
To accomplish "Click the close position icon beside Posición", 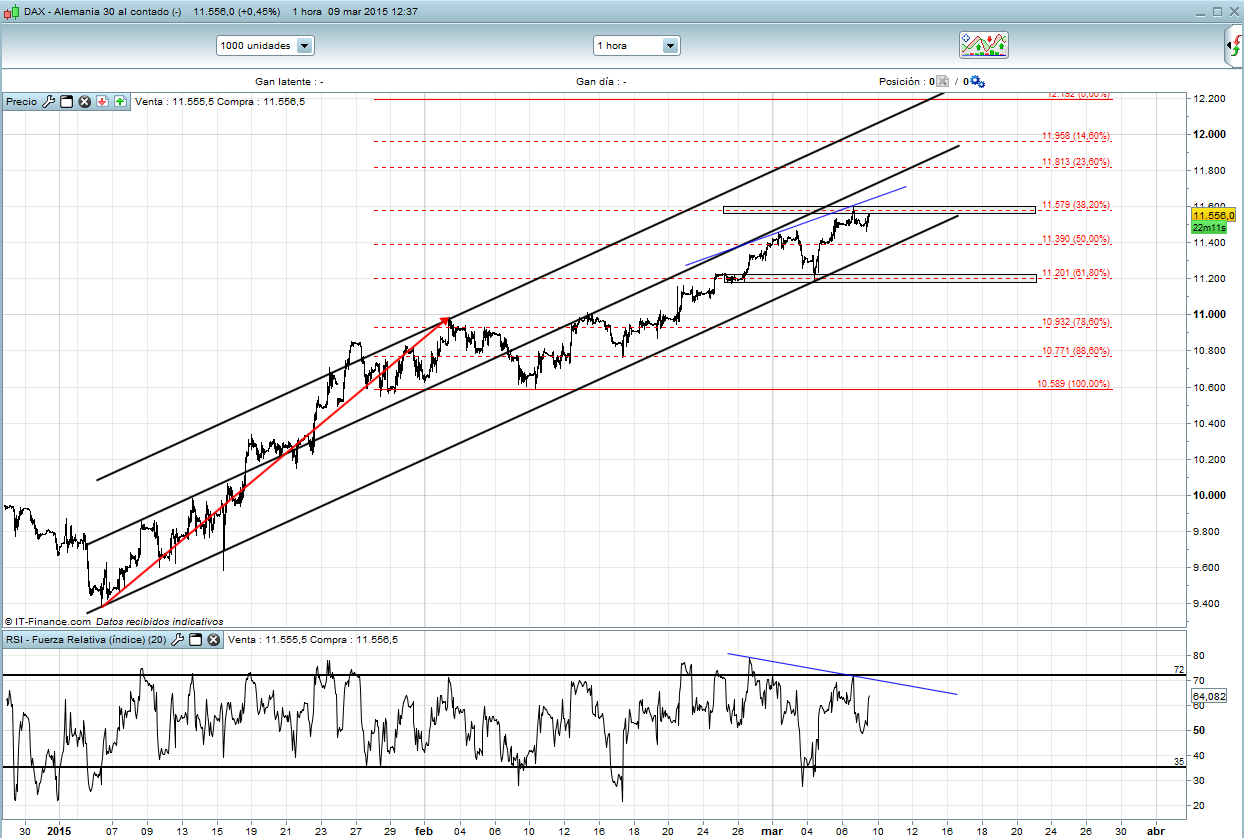I will pyautogui.click(x=943, y=82).
